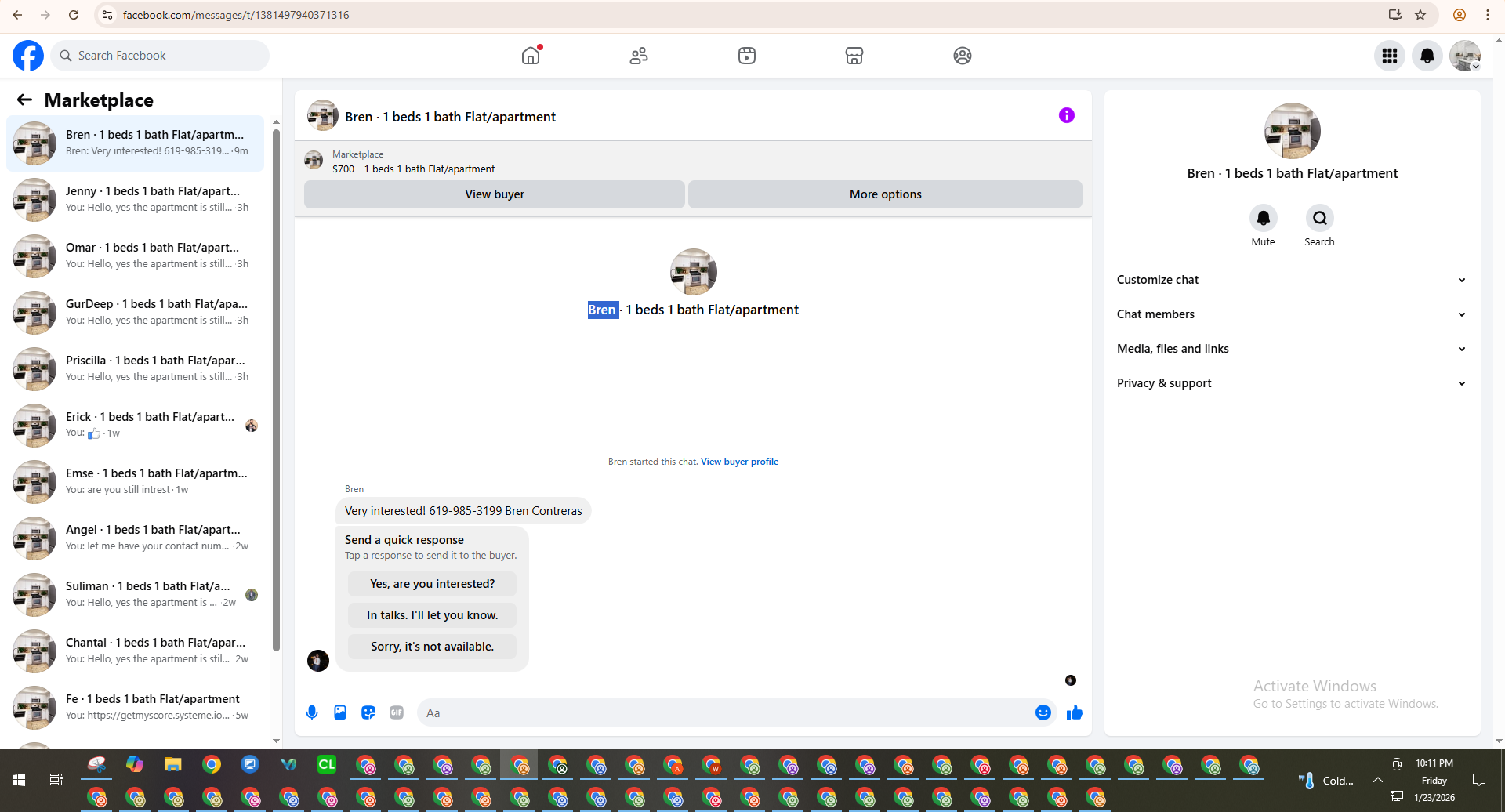This screenshot has width=1505, height=812.
Task: Go back using Marketplace back arrow
Action: pos(24,100)
